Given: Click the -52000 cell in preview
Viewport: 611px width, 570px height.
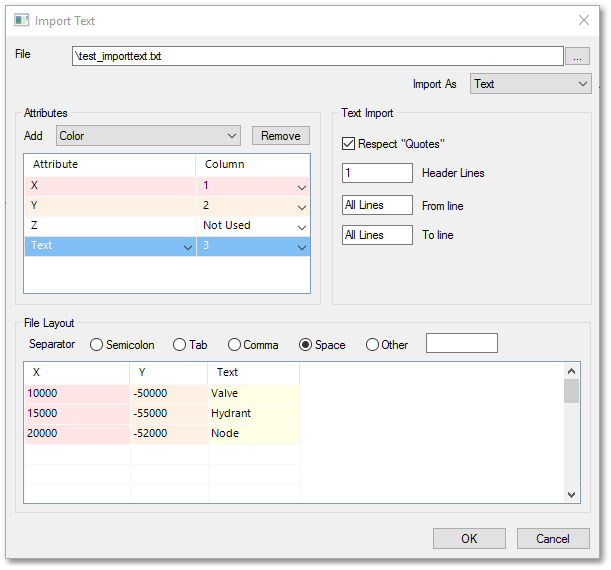Looking at the screenshot, I should 169,434.
